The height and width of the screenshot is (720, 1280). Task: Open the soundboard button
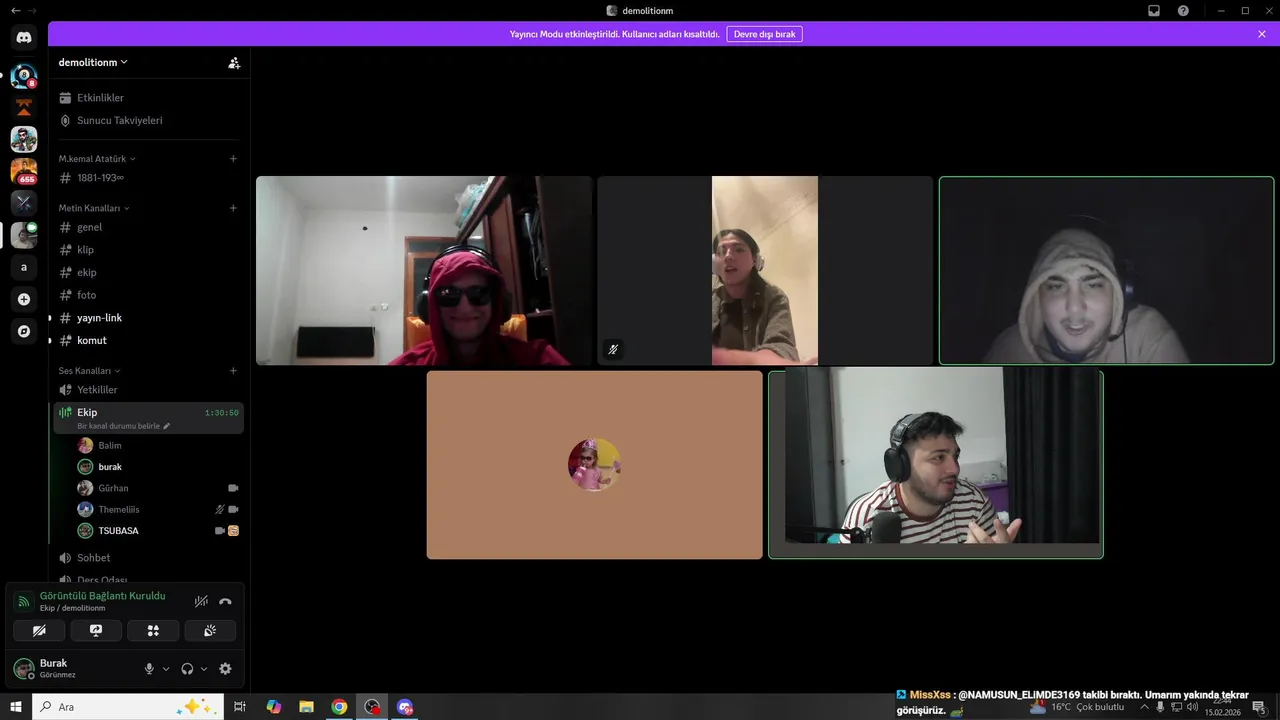(210, 631)
